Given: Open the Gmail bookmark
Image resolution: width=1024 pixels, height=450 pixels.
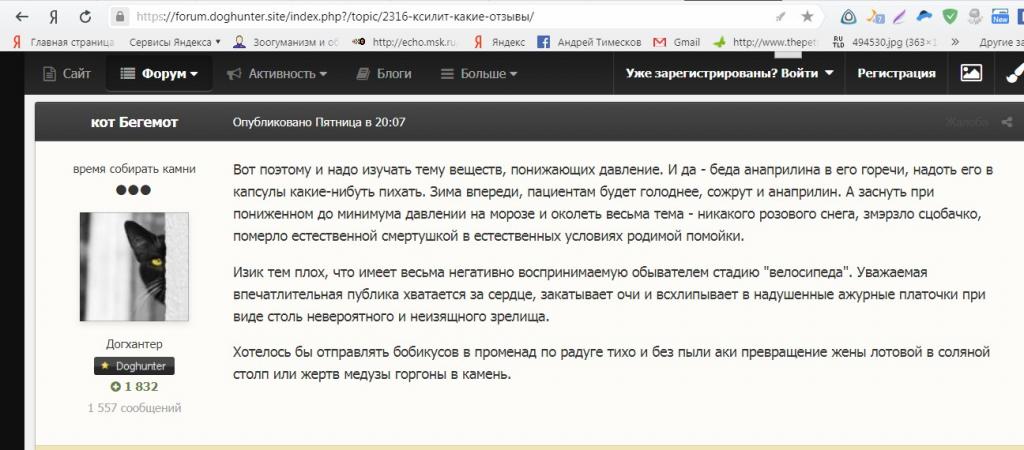Looking at the screenshot, I should click(676, 42).
